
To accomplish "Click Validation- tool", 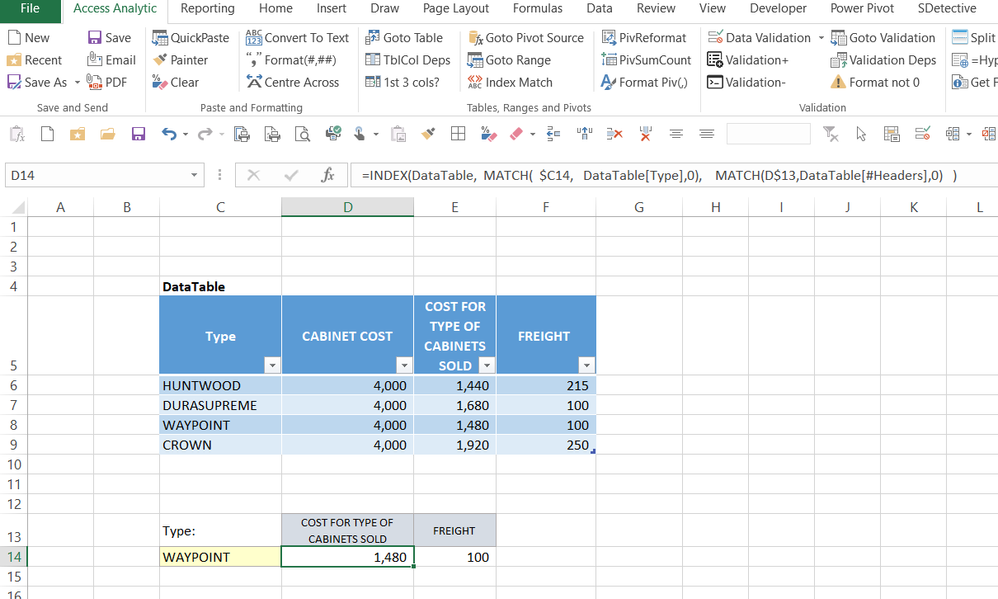I will tap(747, 82).
